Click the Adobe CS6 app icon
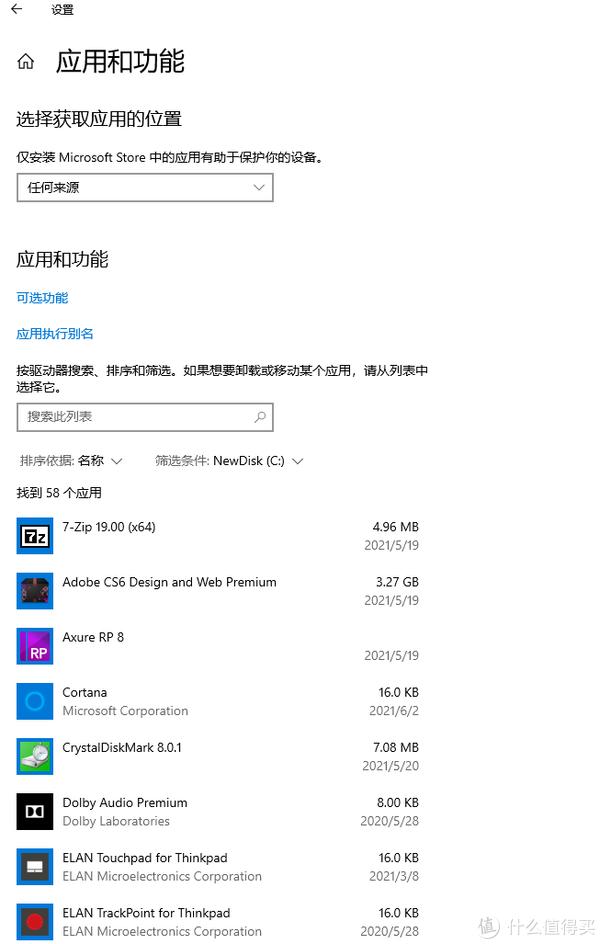The image size is (600, 944). [x=34, y=591]
